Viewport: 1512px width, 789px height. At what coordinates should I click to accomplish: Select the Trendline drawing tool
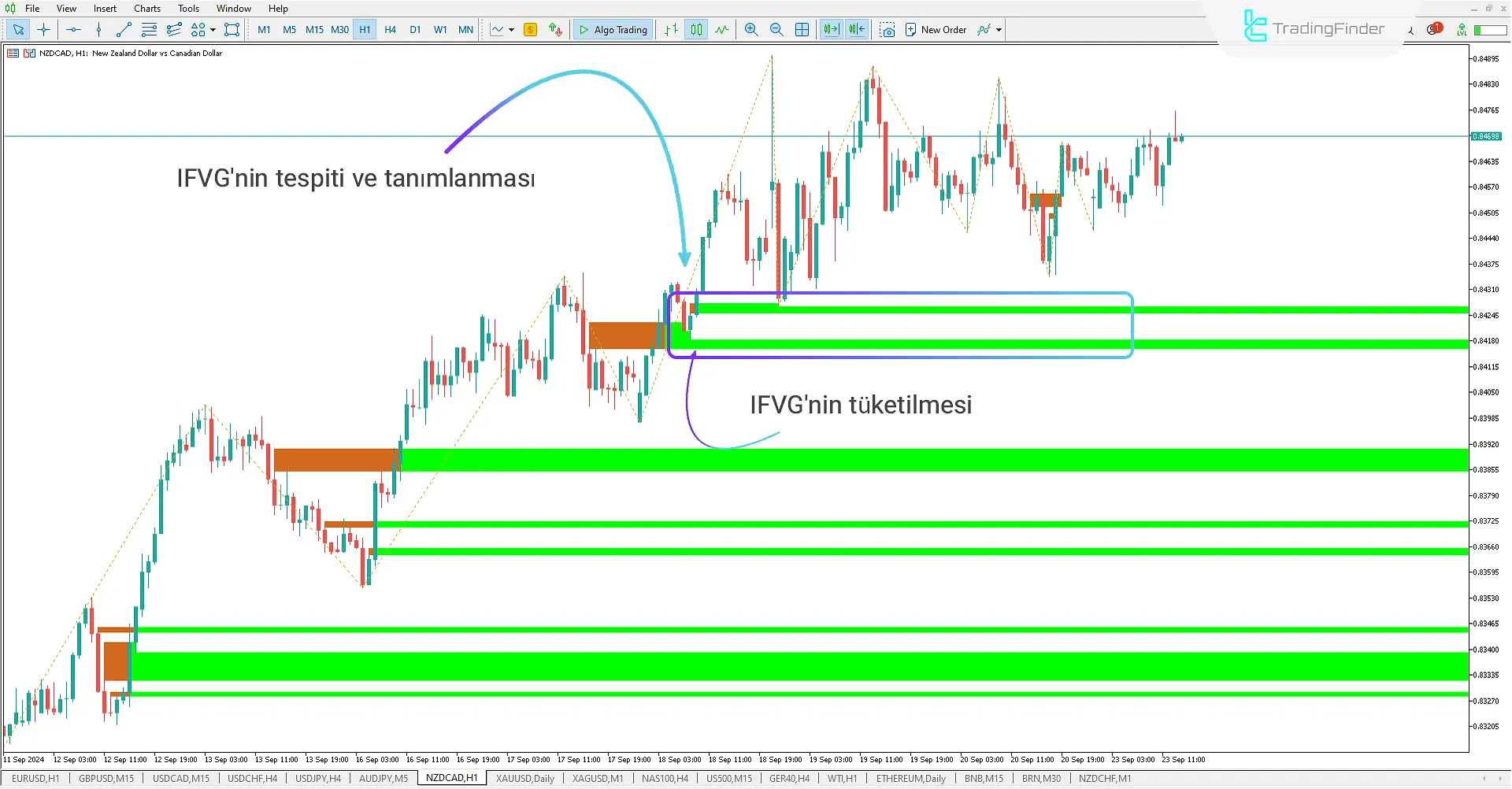pos(123,29)
